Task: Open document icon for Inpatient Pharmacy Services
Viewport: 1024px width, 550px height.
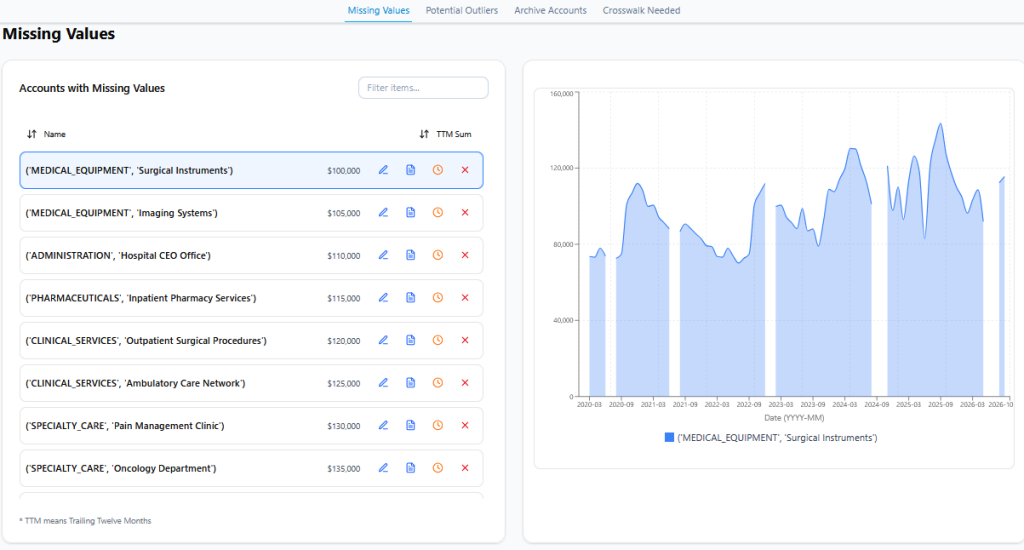Action: pyautogui.click(x=411, y=297)
